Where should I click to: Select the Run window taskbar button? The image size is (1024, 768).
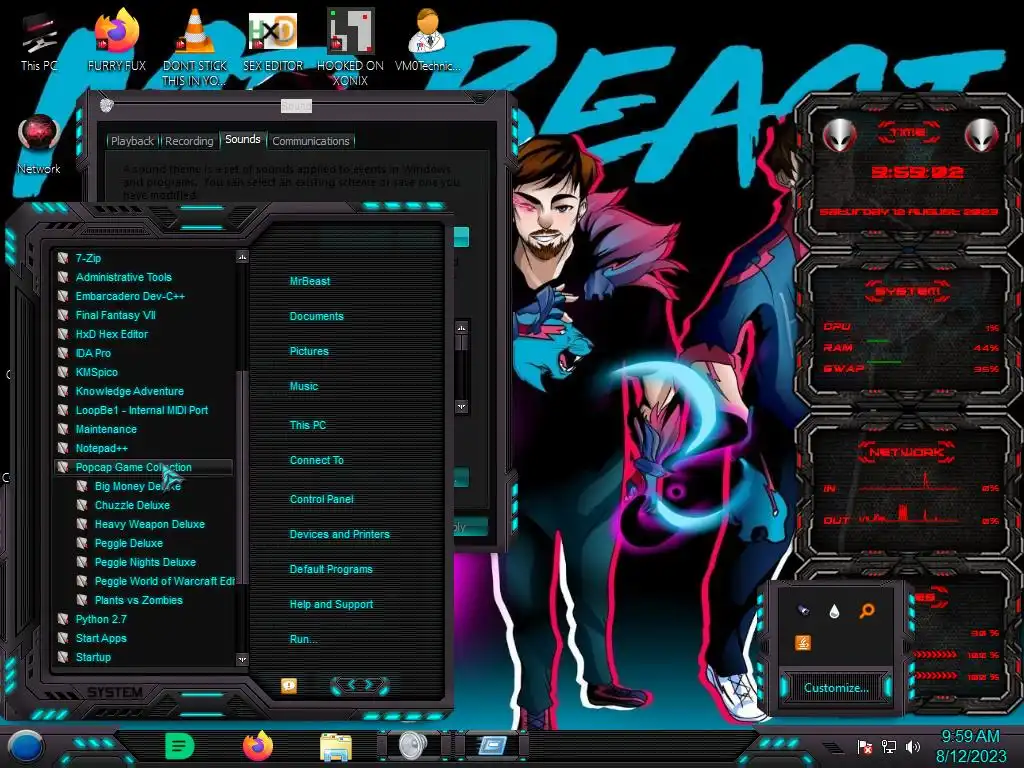(x=492, y=746)
